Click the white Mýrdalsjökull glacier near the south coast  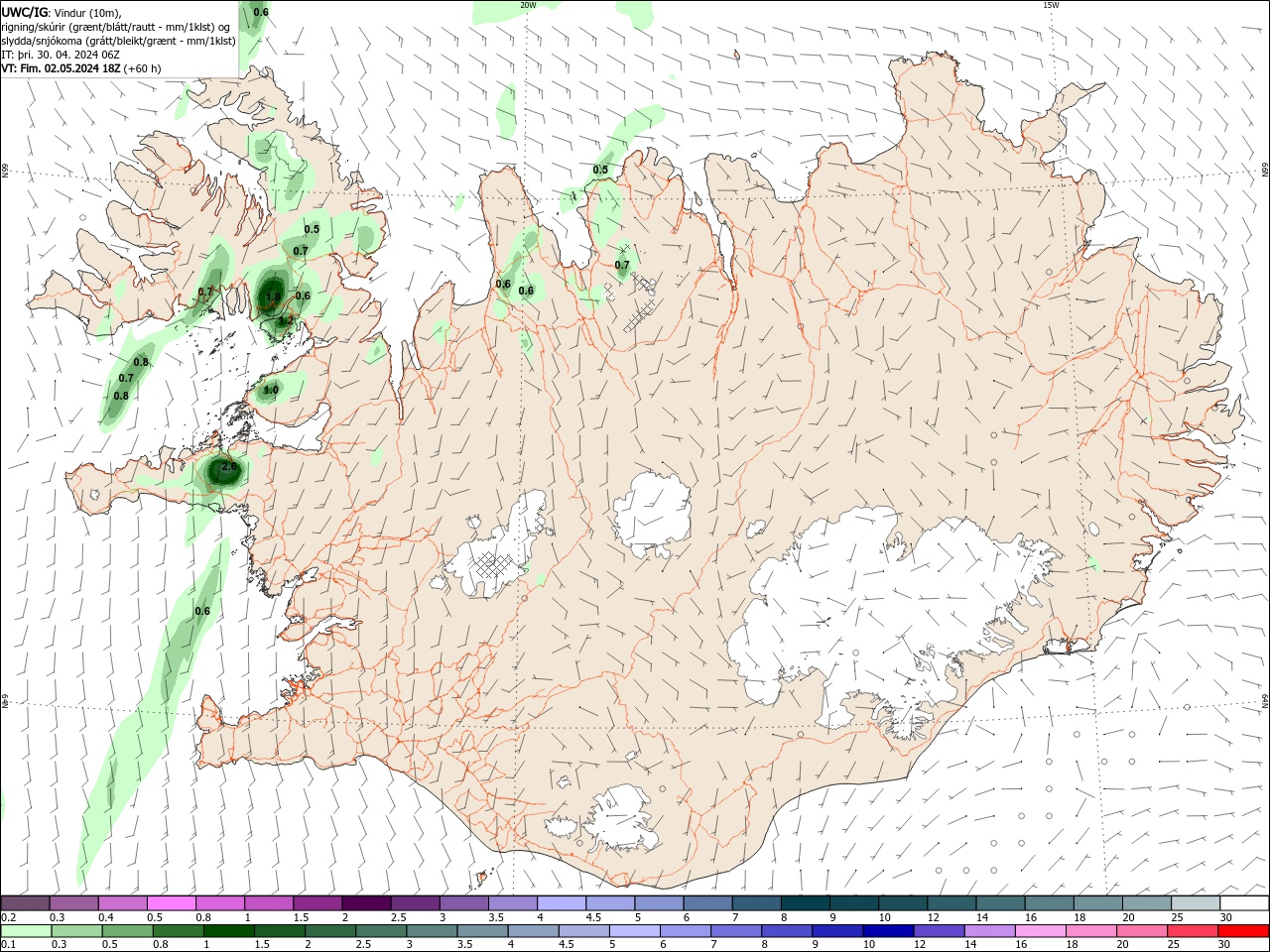click(620, 818)
